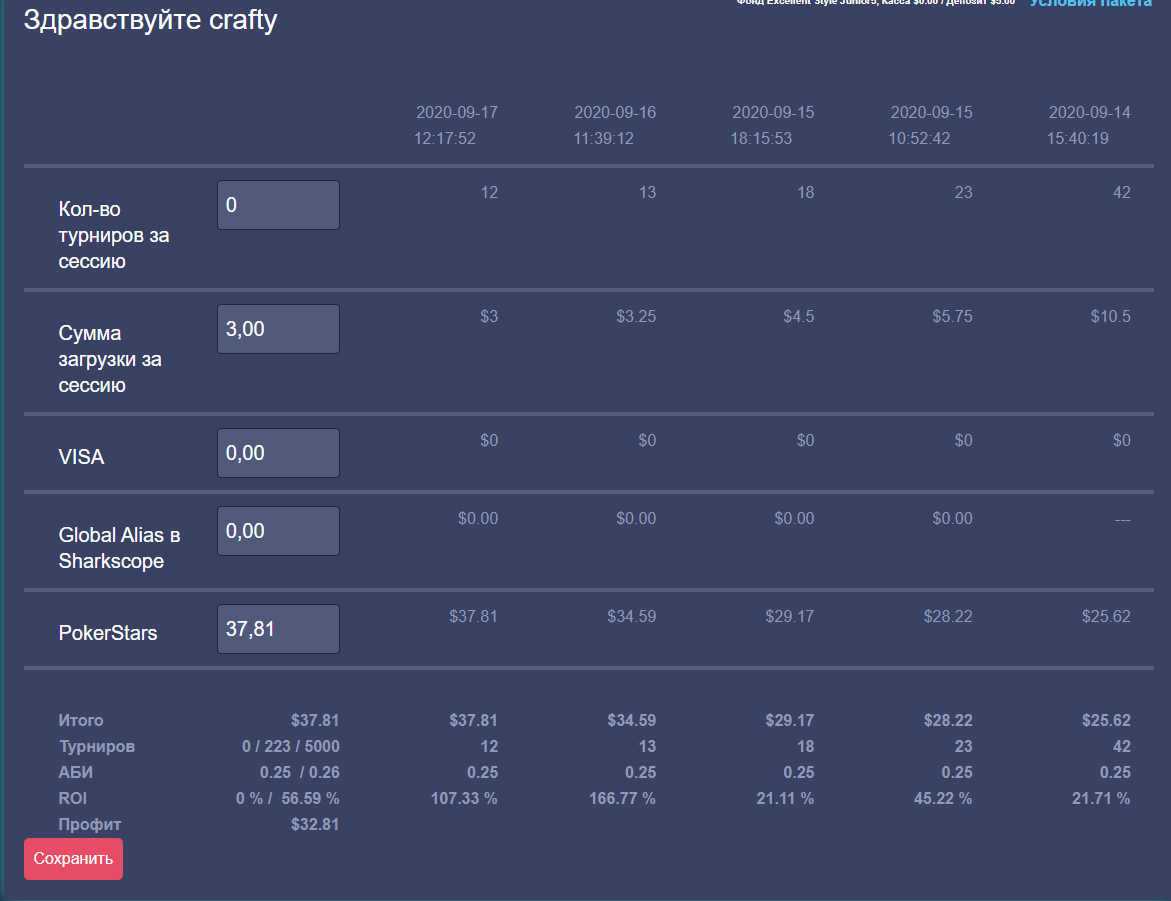Click the 21.71 % ROI value
The image size is (1171, 901).
tap(1102, 799)
